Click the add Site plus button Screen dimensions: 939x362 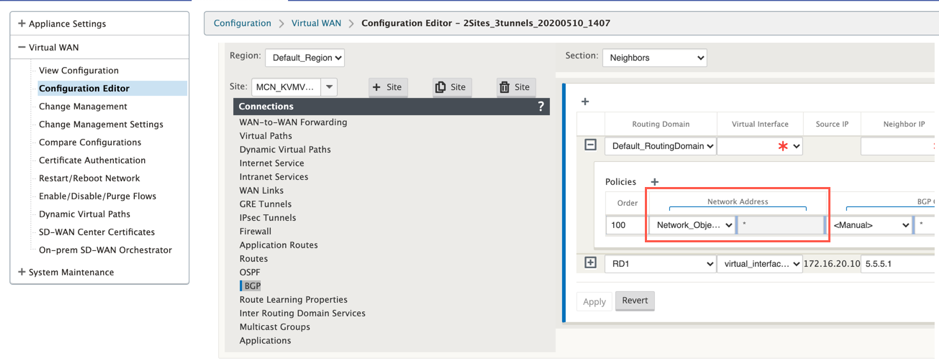click(x=387, y=87)
